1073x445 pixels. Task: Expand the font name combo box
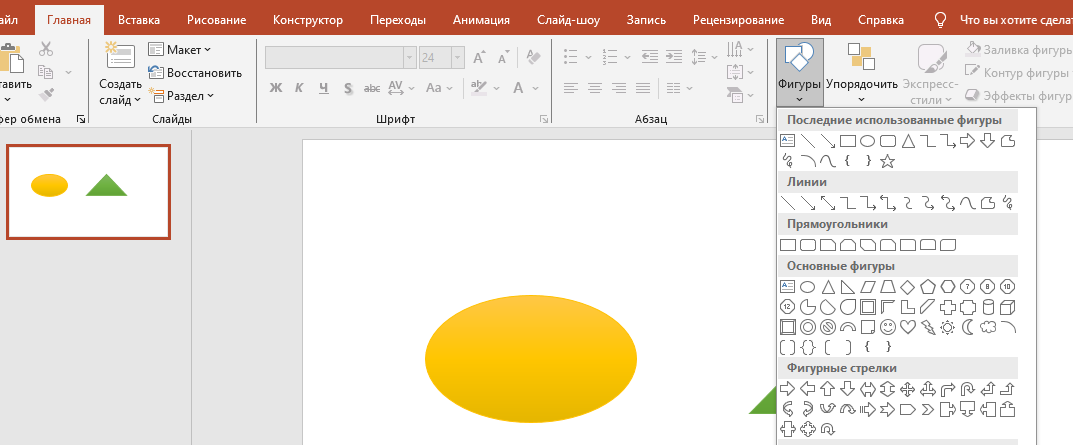[x=410, y=58]
